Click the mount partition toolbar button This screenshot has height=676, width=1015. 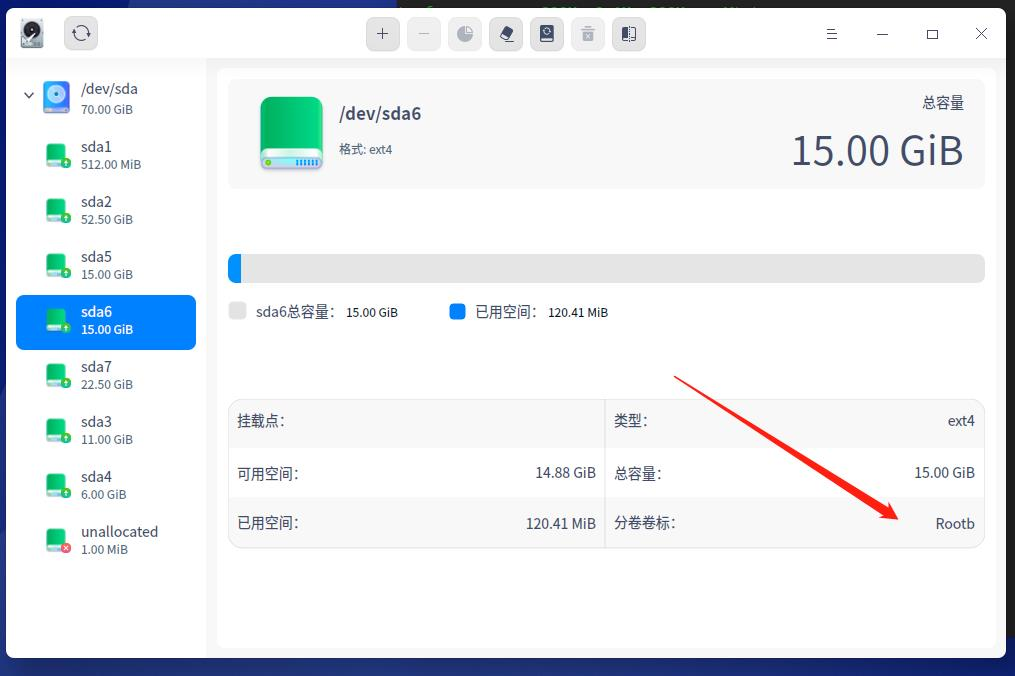pyautogui.click(x=547, y=34)
